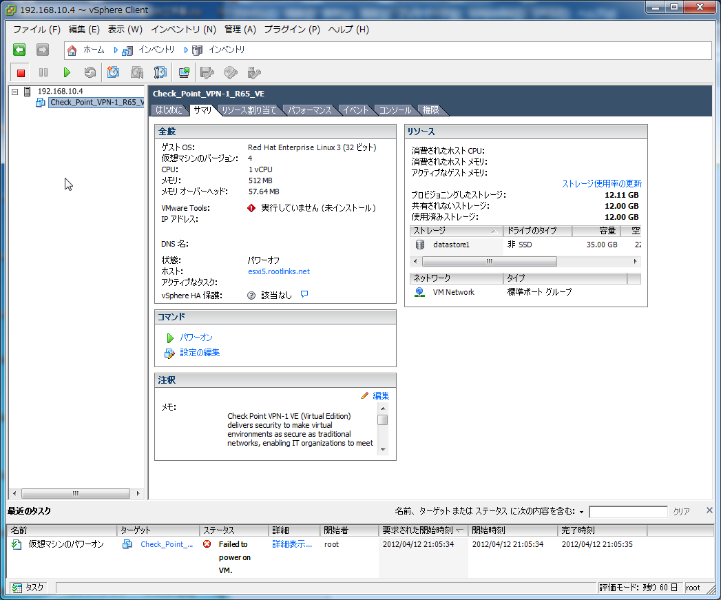The height and width of the screenshot is (600, 721).
Task: Switch to the Console tab
Action: click(395, 110)
